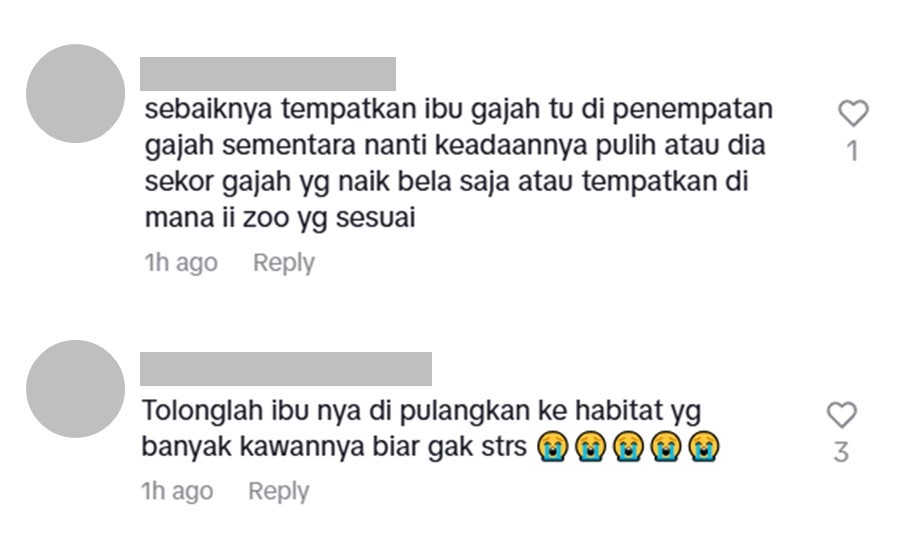Like the comment starting with Tolonglah ibu nya

click(x=841, y=415)
